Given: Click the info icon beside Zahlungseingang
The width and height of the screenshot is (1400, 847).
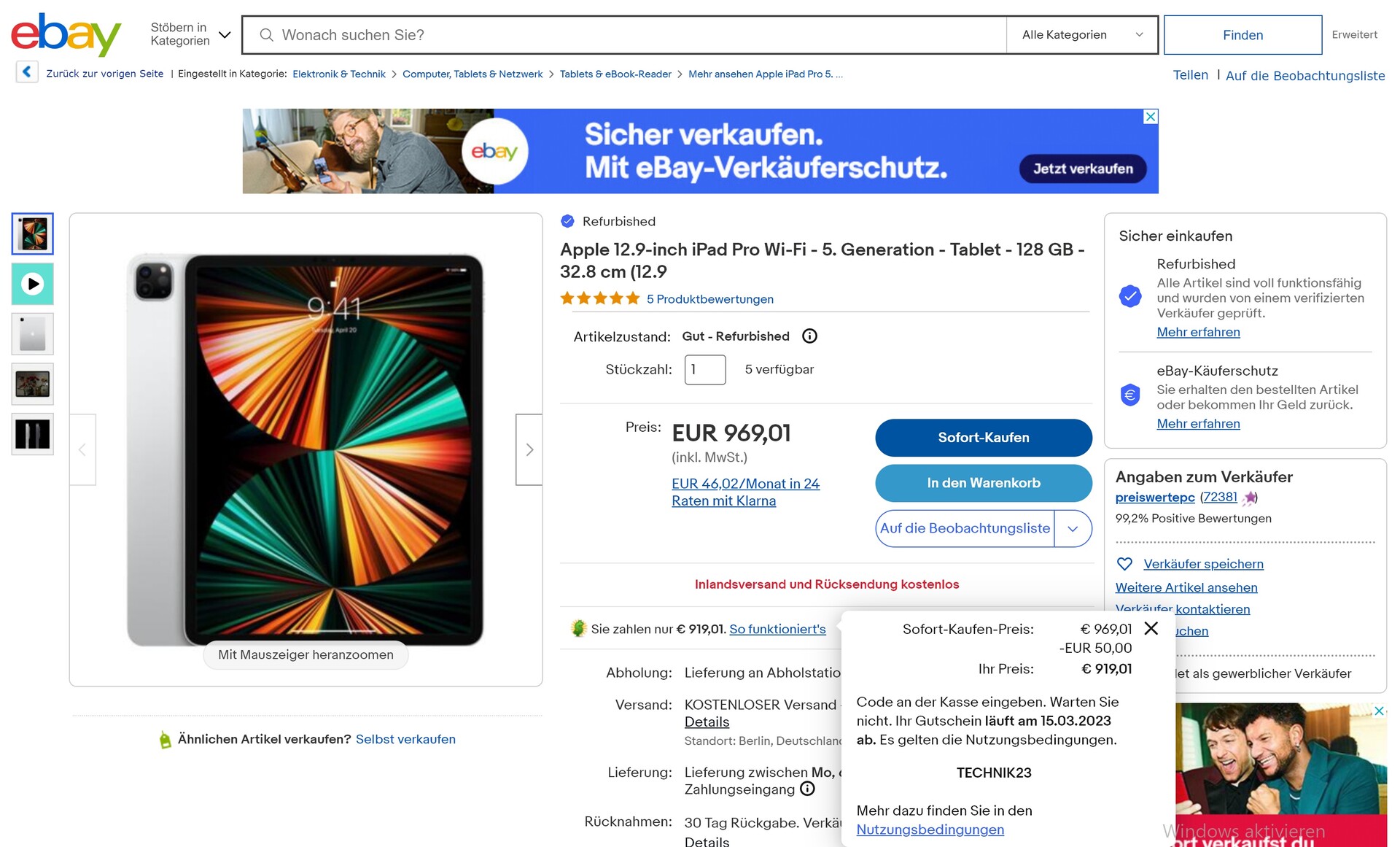Looking at the screenshot, I should 807,789.
